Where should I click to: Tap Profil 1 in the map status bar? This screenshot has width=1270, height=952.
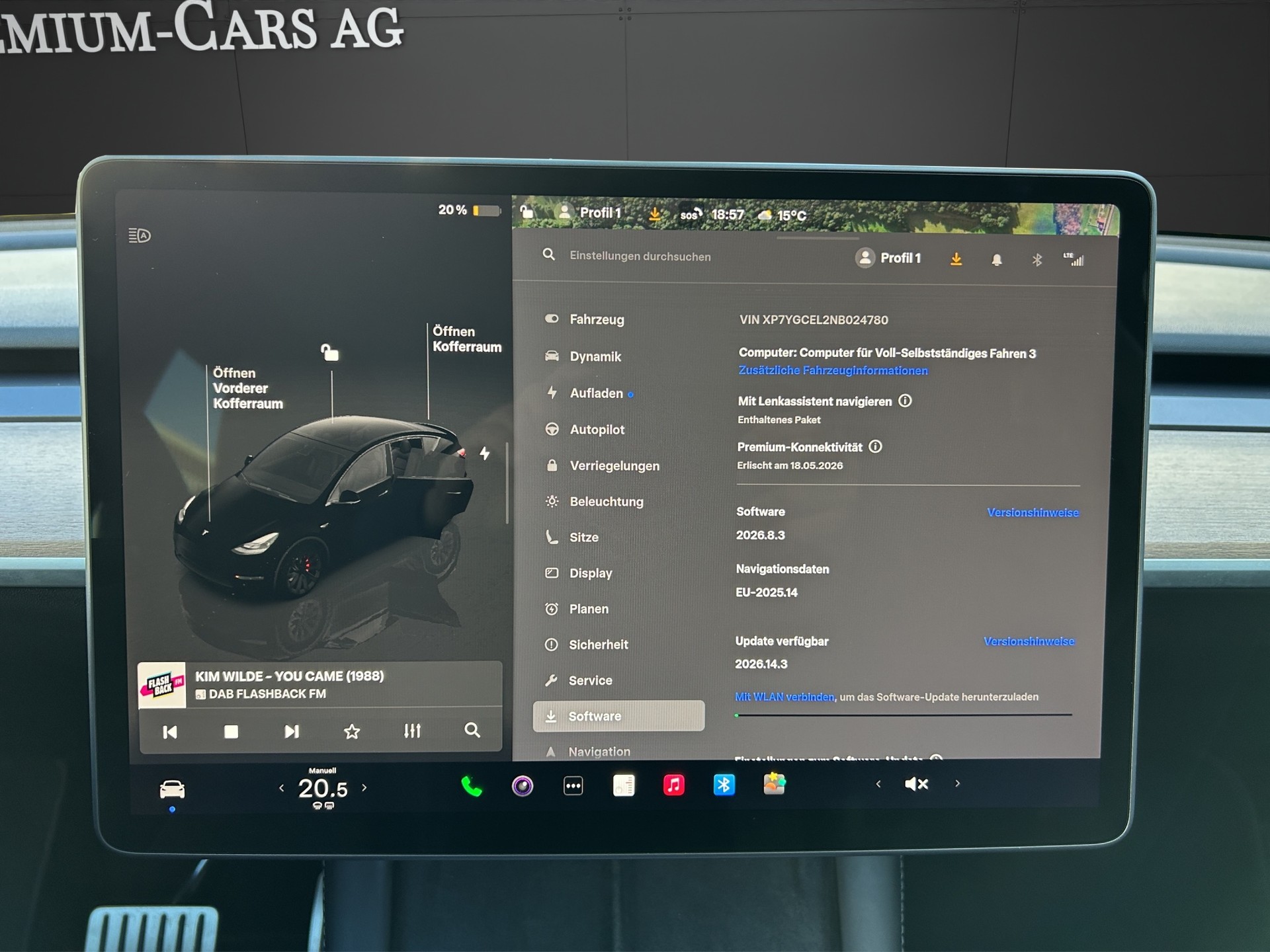[591, 212]
